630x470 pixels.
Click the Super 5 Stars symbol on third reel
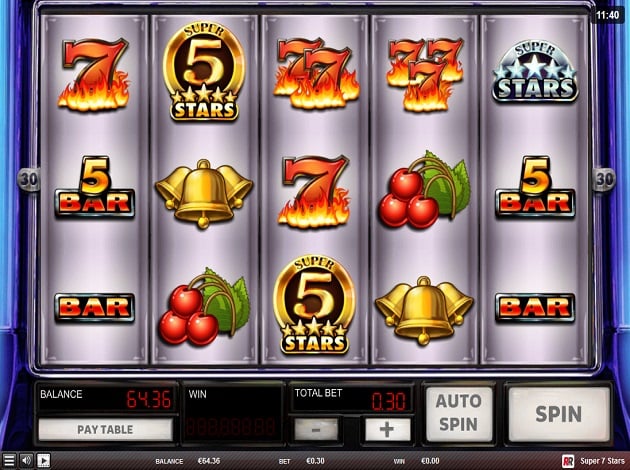[x=314, y=304]
